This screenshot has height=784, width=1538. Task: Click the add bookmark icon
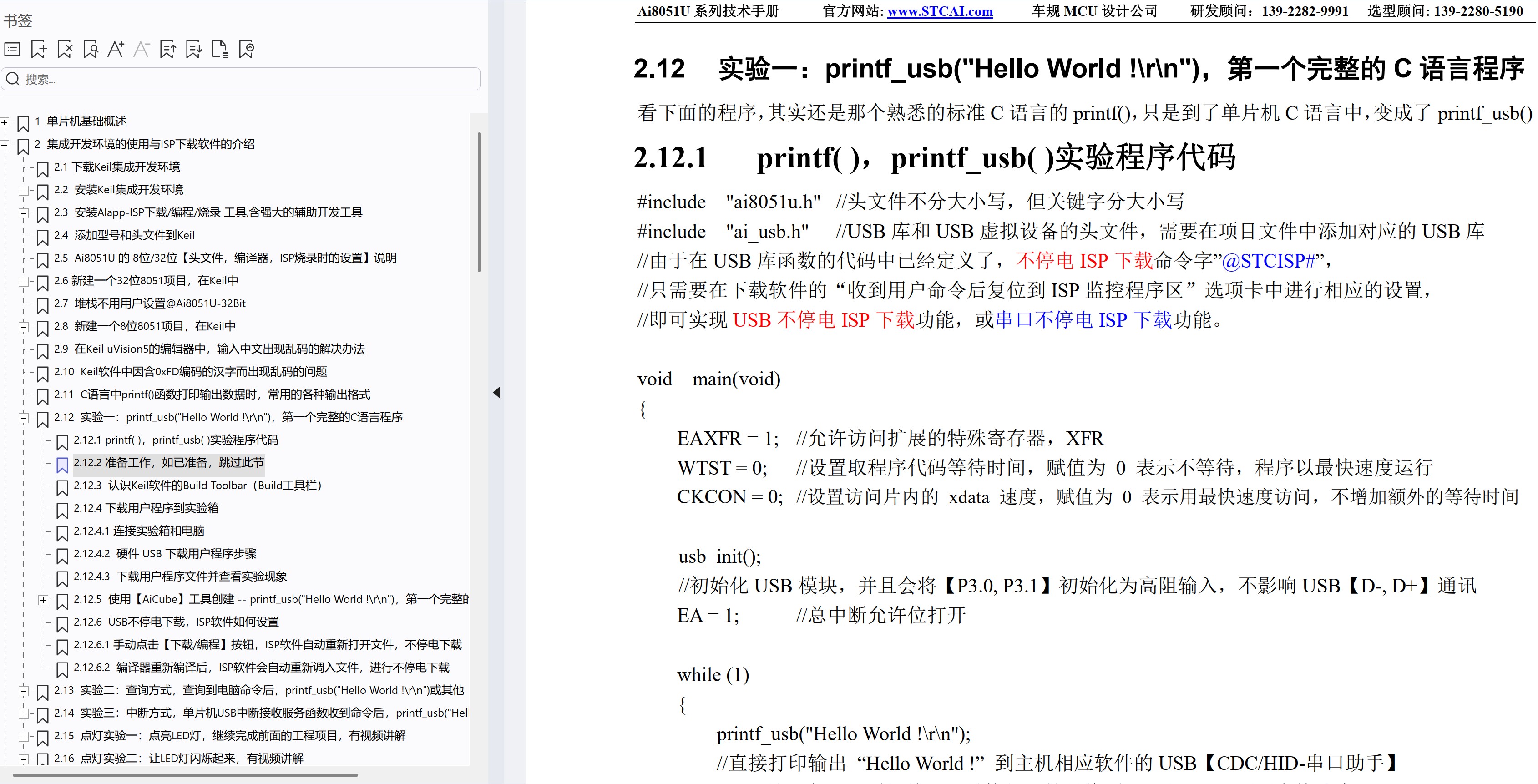(39, 50)
